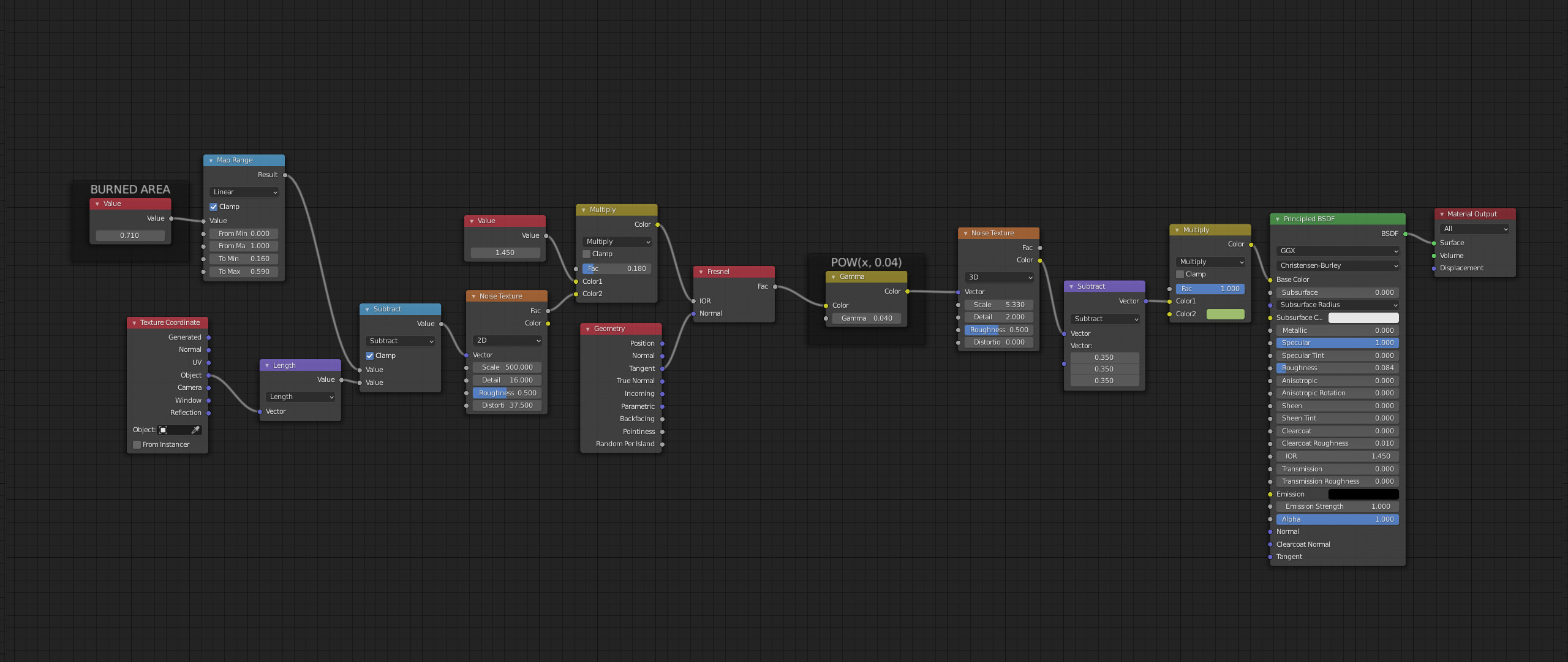Collapse the Geometry node with its triangle
This screenshot has height=662, width=1568.
[587, 329]
